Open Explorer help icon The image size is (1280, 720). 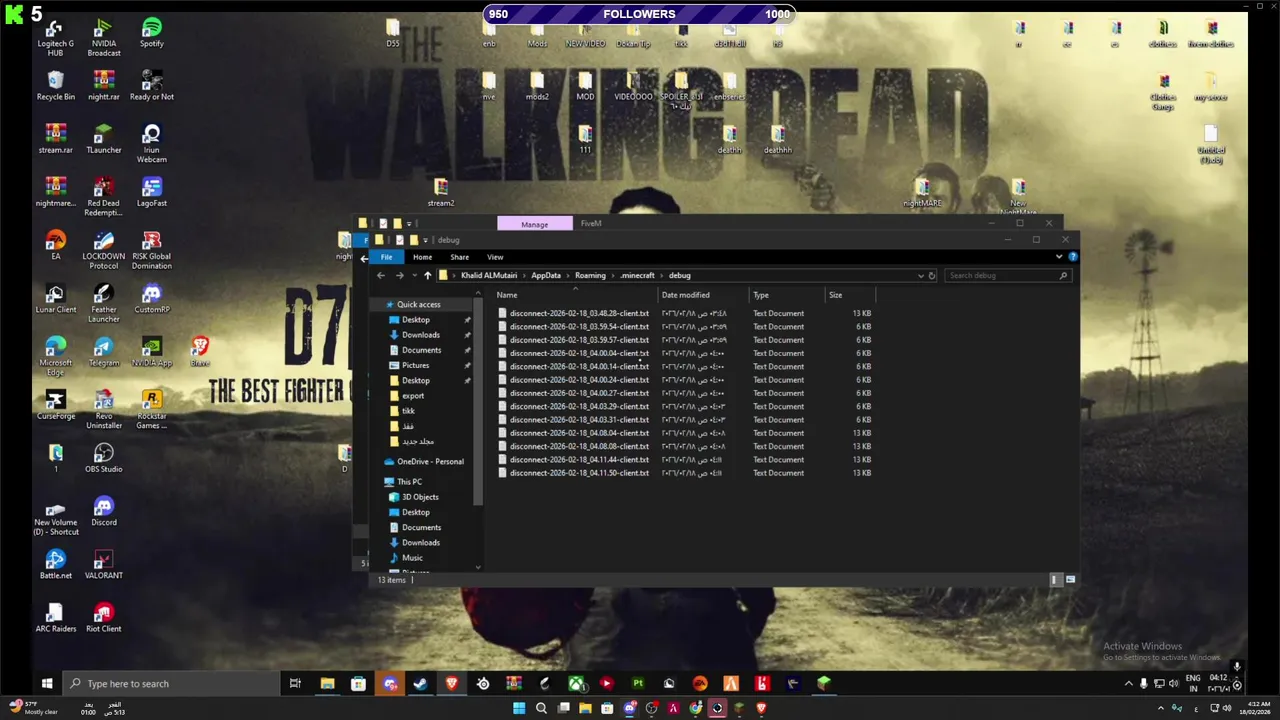coord(1072,257)
